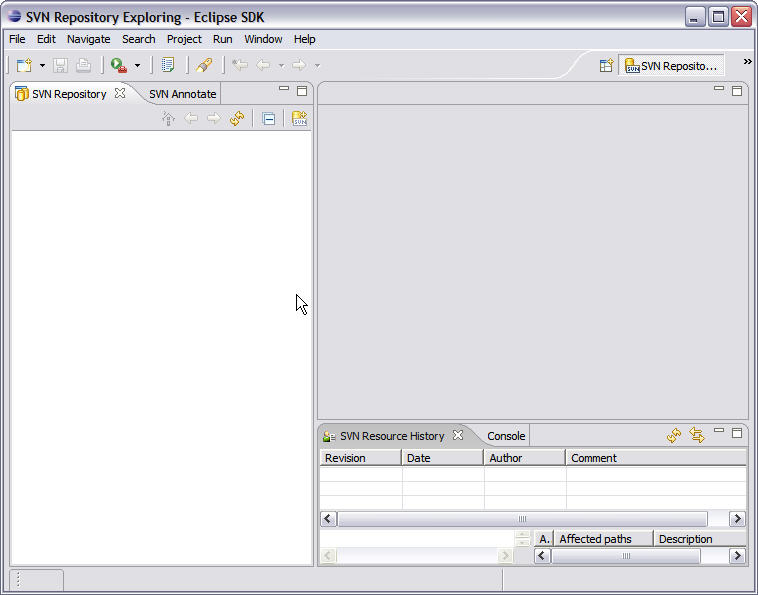Sort by the Date column header
Image resolution: width=758 pixels, height=595 pixels.
click(442, 458)
